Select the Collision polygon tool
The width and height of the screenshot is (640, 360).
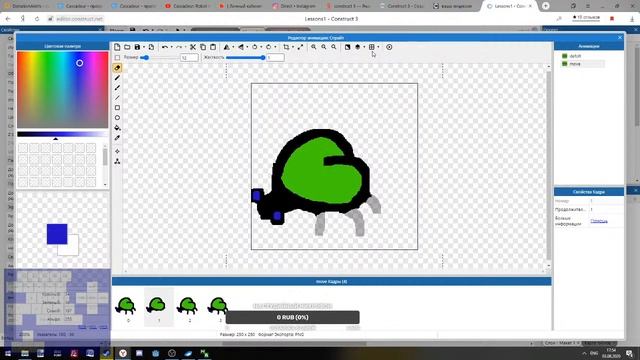click(117, 162)
